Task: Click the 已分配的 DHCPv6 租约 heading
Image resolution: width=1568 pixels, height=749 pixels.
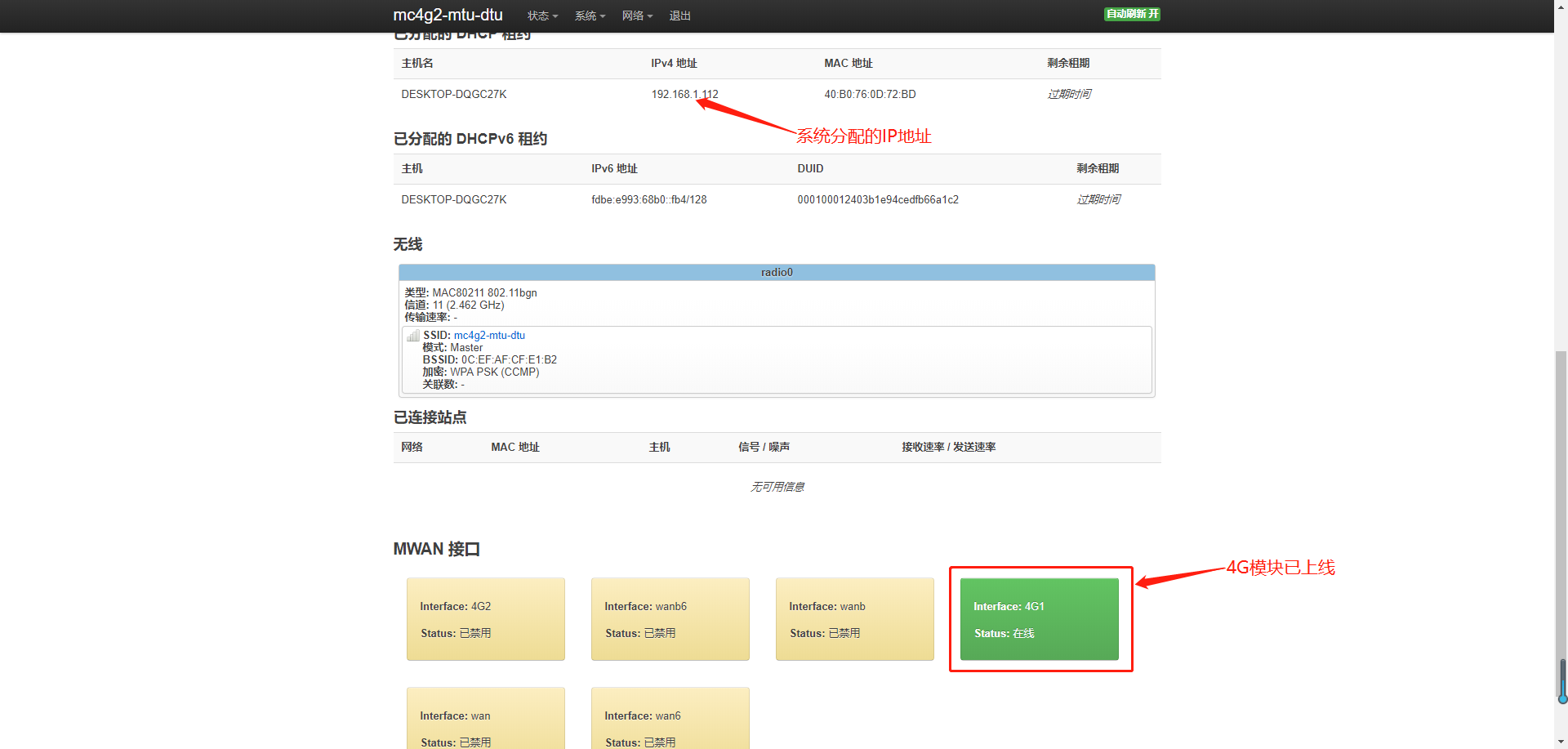Action: [x=470, y=139]
